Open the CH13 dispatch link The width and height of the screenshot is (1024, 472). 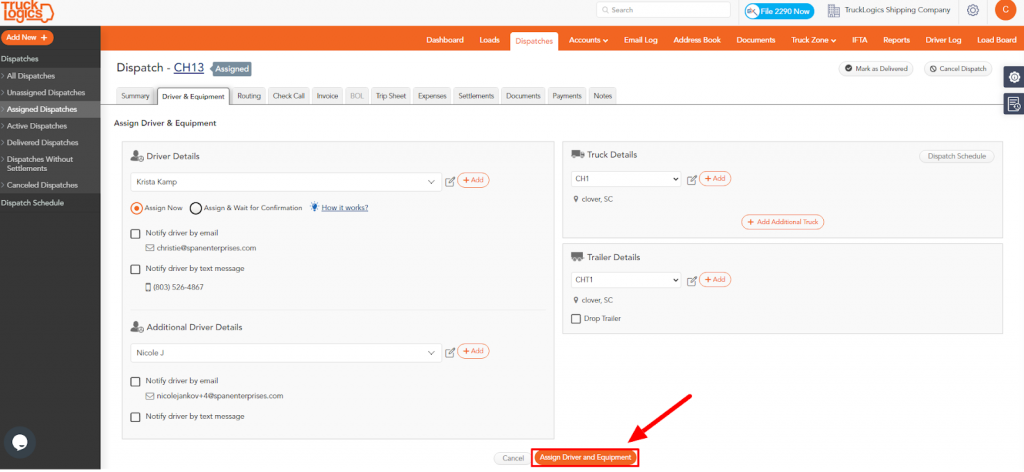click(x=189, y=68)
